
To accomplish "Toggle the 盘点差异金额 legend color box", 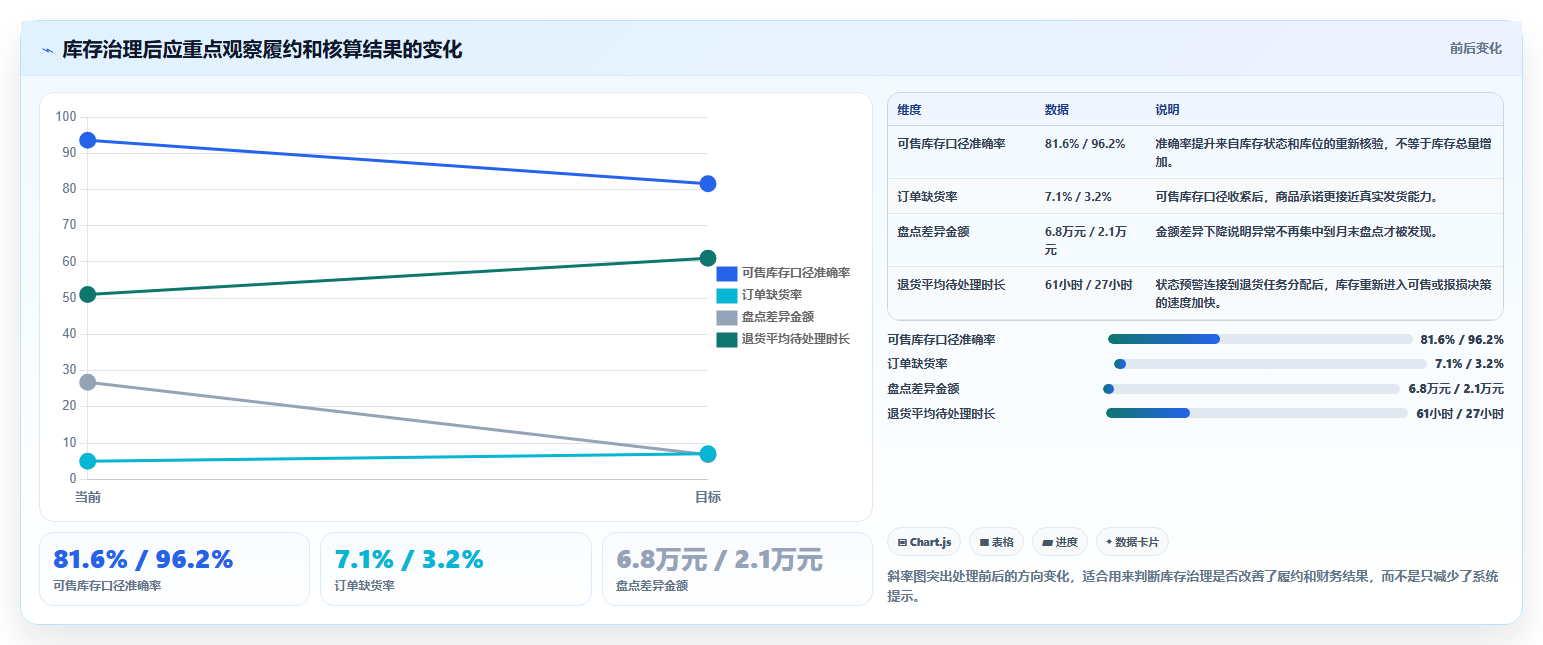I will click(726, 317).
